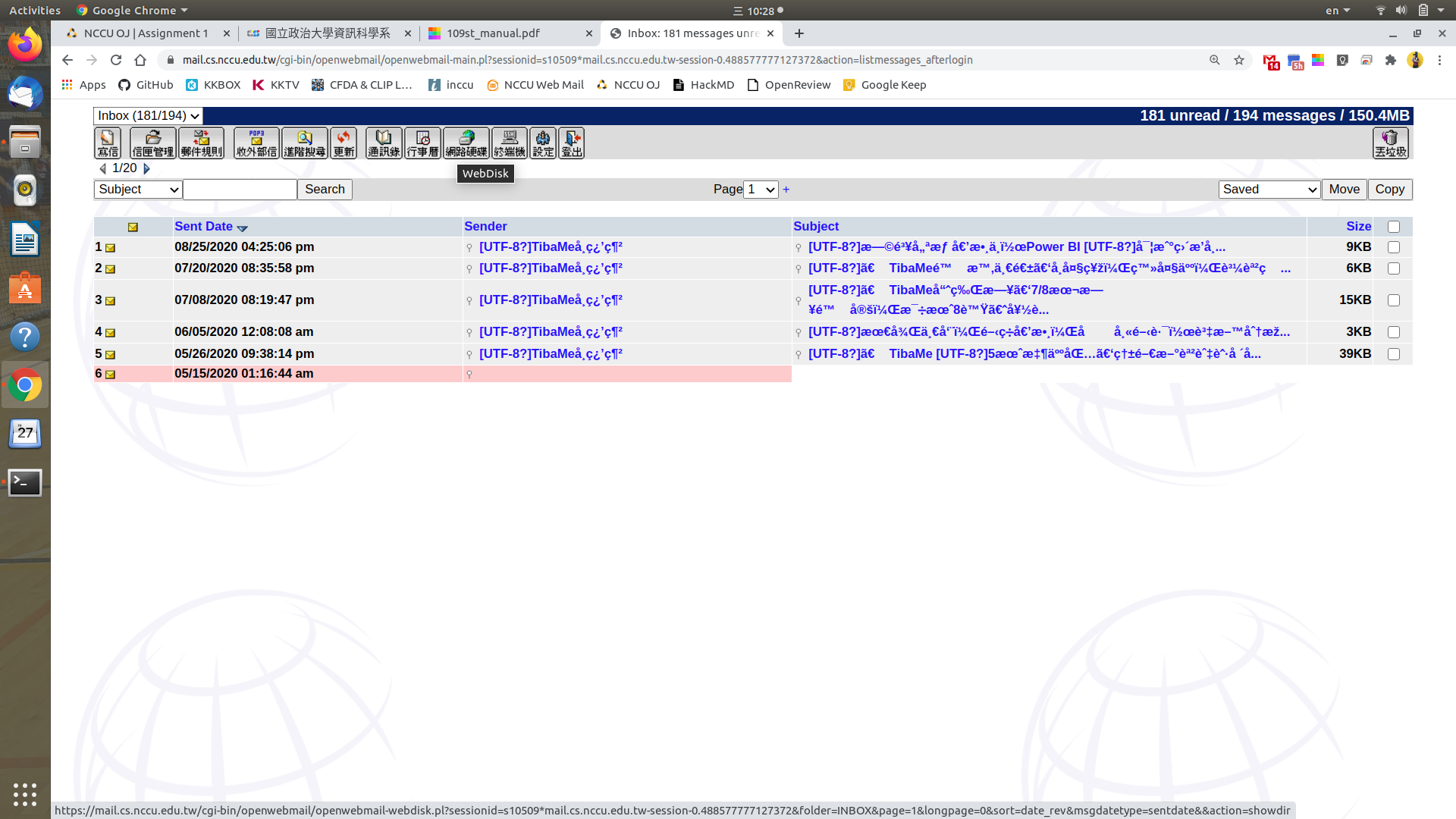
Task: Open webmail settings (設定)
Action: coord(543,143)
